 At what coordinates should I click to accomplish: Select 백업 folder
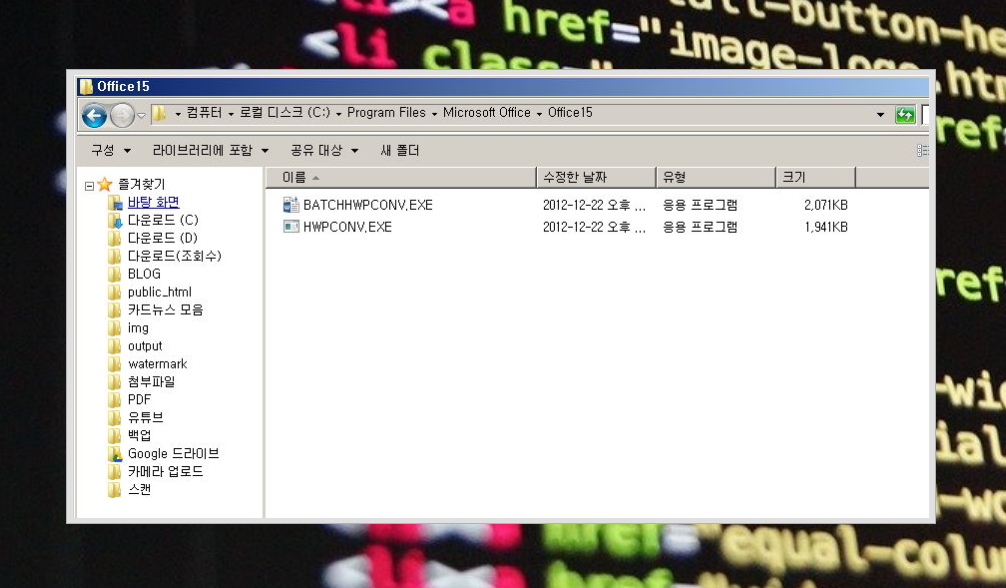pos(139,435)
